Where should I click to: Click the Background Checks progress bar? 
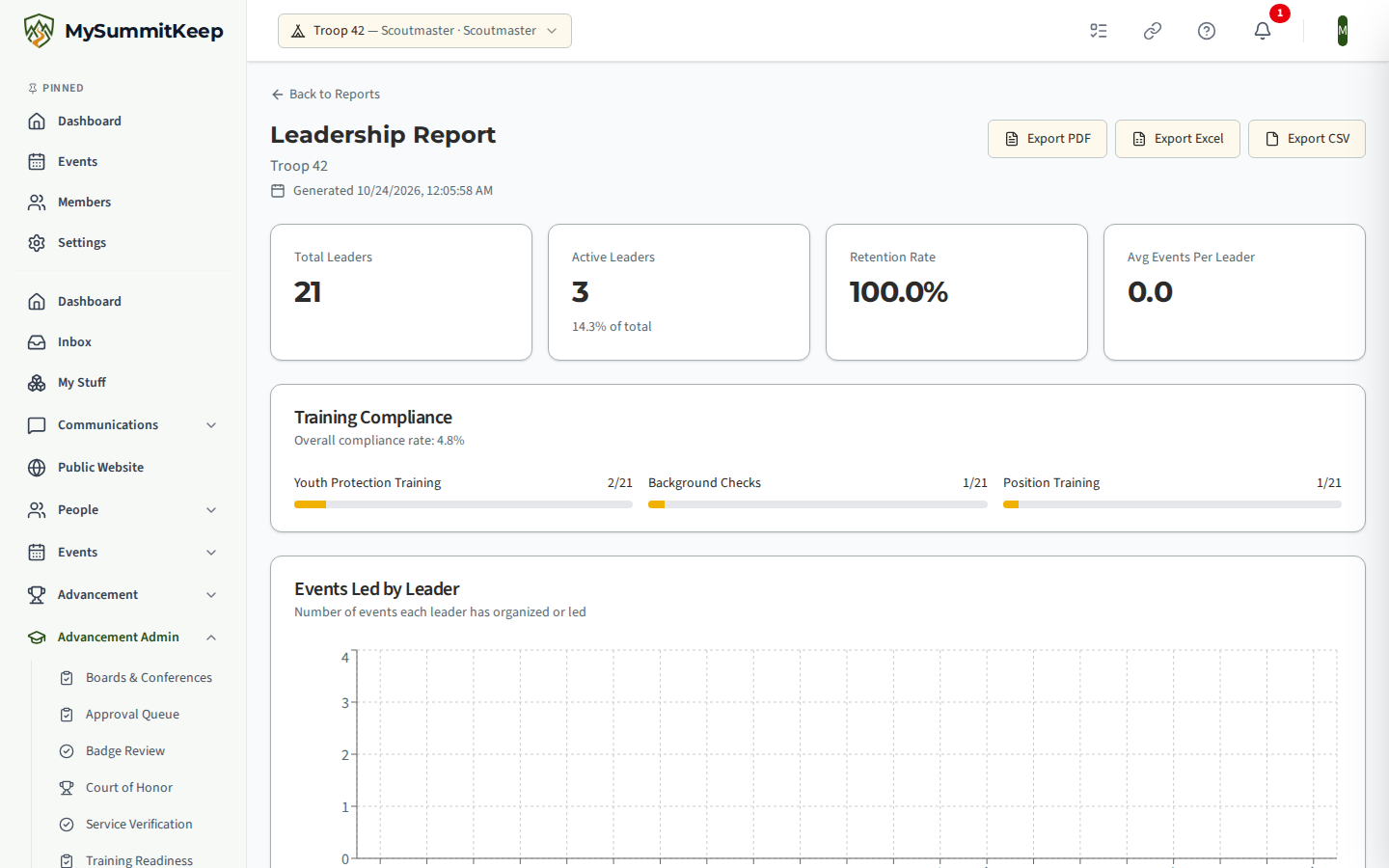[x=818, y=504]
